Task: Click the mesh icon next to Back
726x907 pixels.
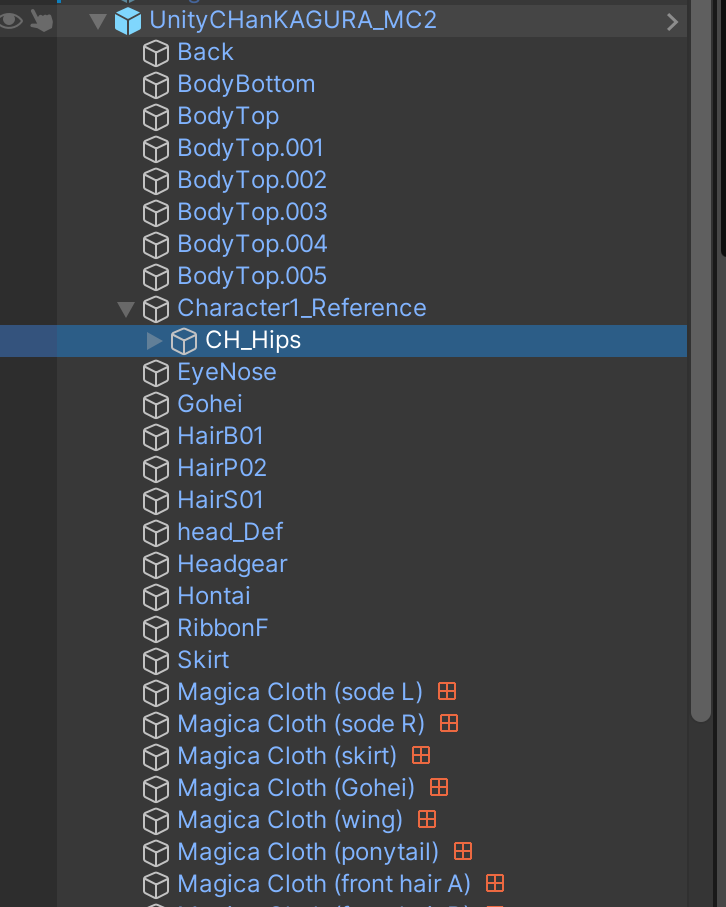Action: point(157,52)
